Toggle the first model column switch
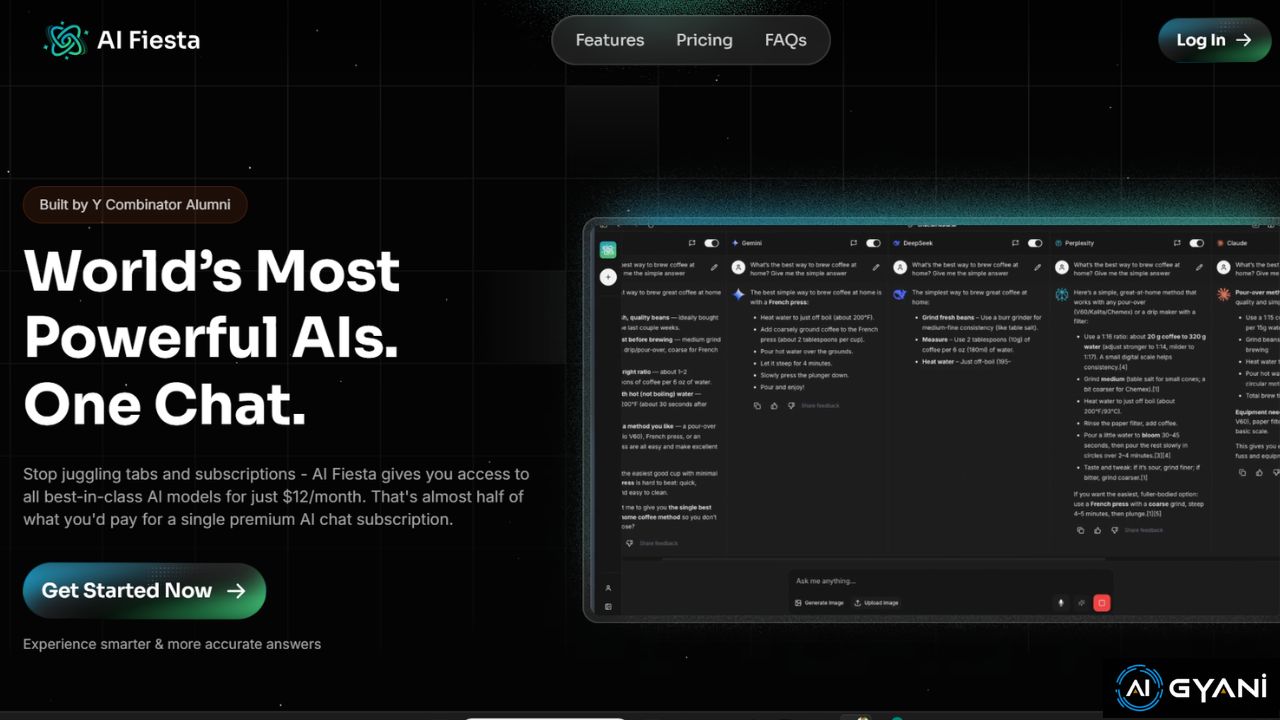 (x=712, y=243)
